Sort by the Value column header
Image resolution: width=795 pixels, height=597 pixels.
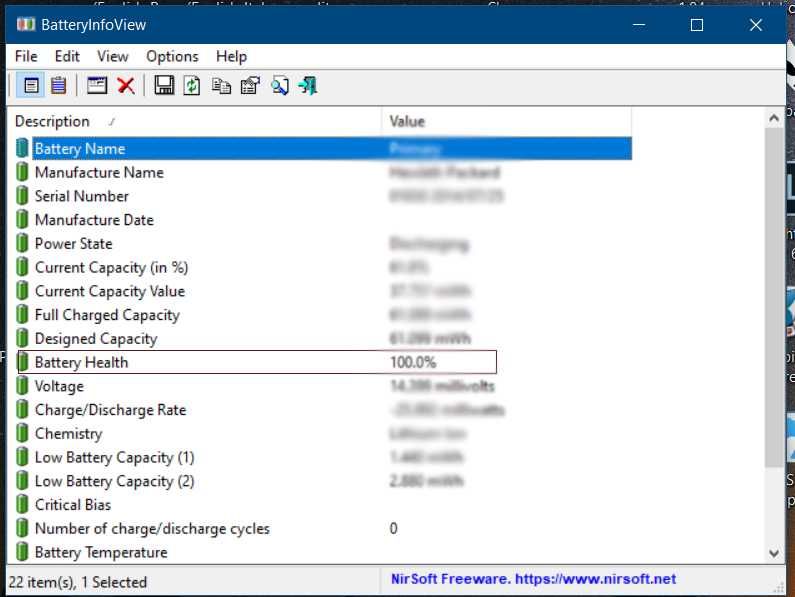point(507,121)
